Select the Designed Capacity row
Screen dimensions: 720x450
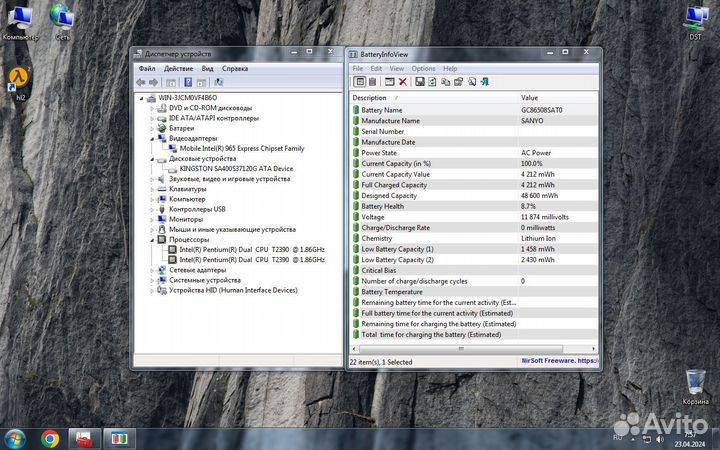(474, 196)
